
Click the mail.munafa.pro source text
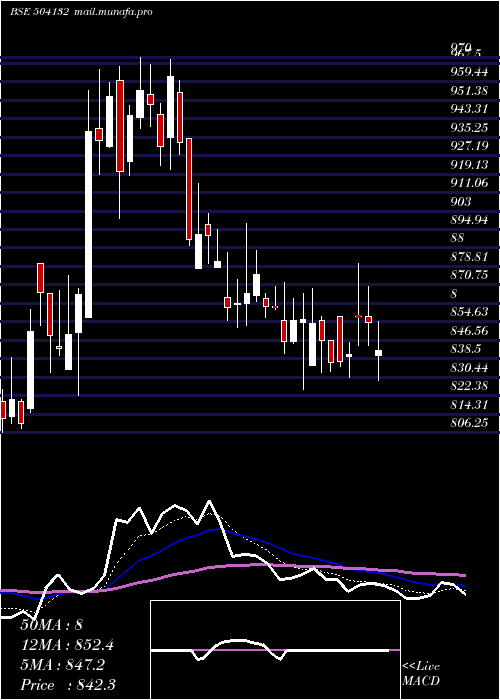coord(112,12)
